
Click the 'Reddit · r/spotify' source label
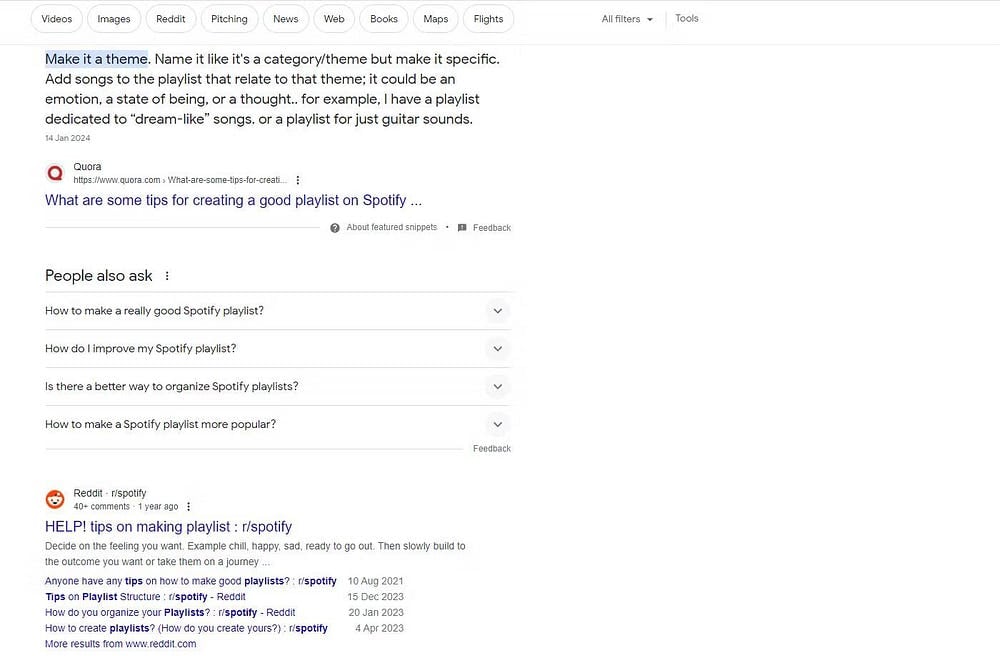click(110, 493)
